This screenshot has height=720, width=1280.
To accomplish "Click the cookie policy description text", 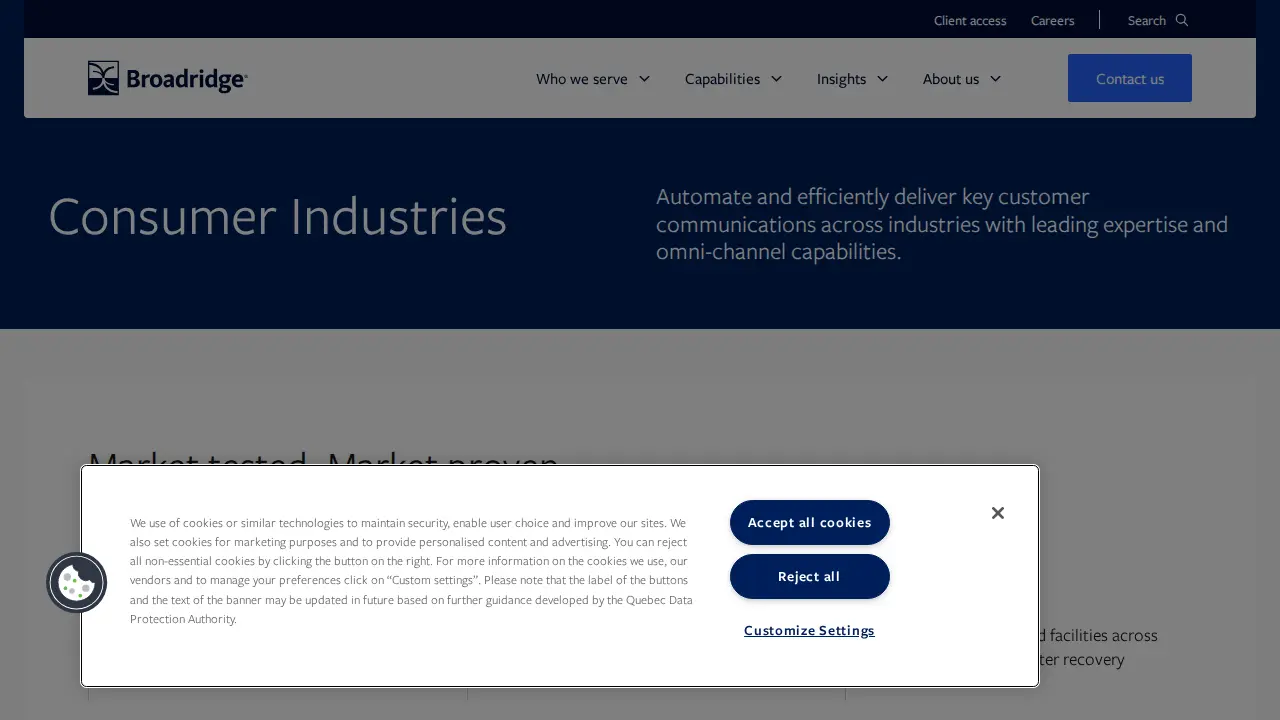I will pyautogui.click(x=411, y=571).
